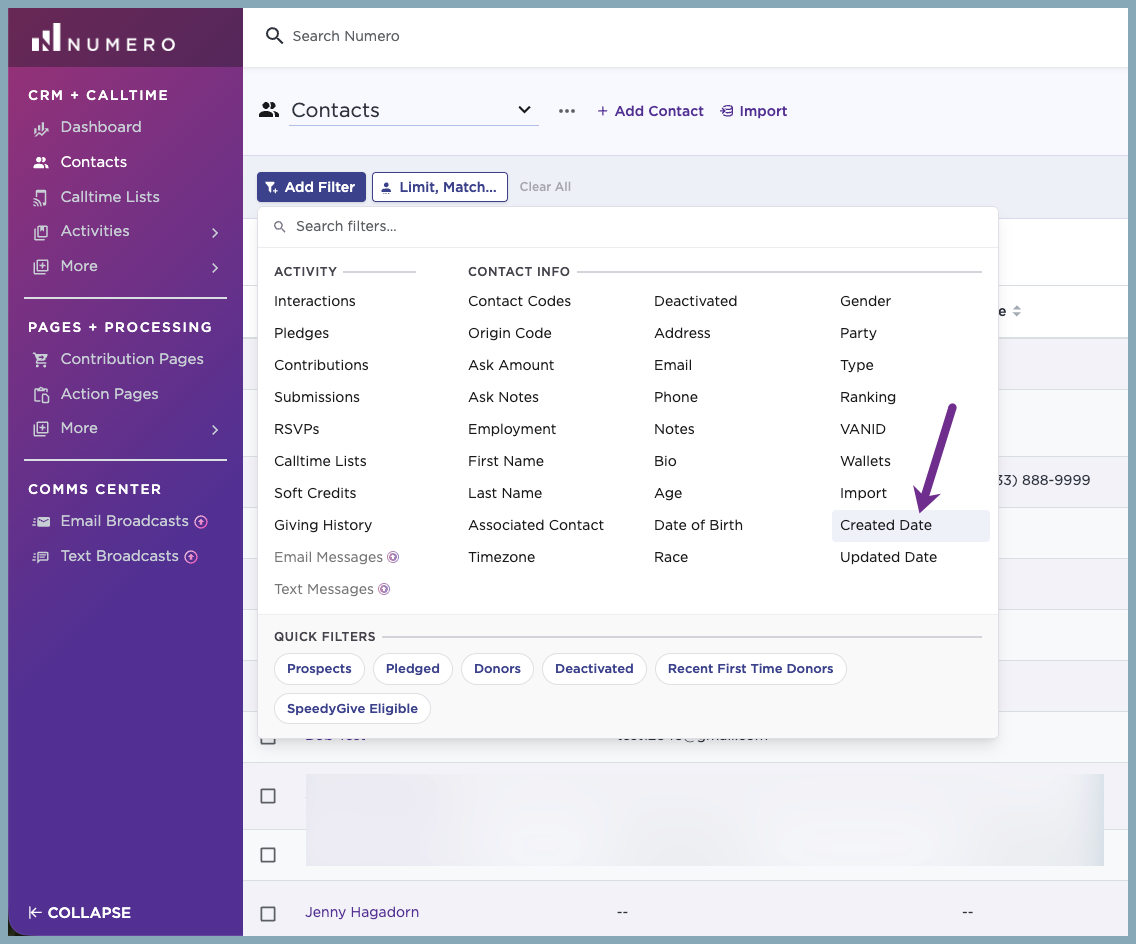Choose the Associated Contact filter
1136x944 pixels.
point(535,525)
